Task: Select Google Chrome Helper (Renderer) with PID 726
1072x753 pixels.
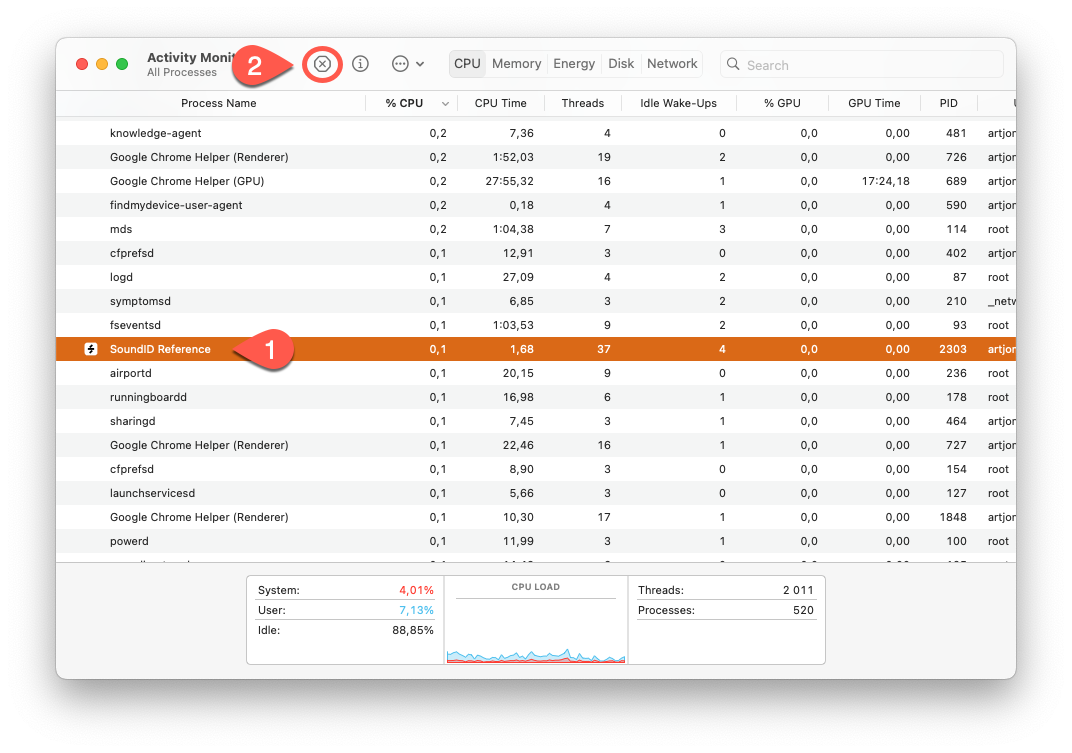Action: (x=536, y=157)
